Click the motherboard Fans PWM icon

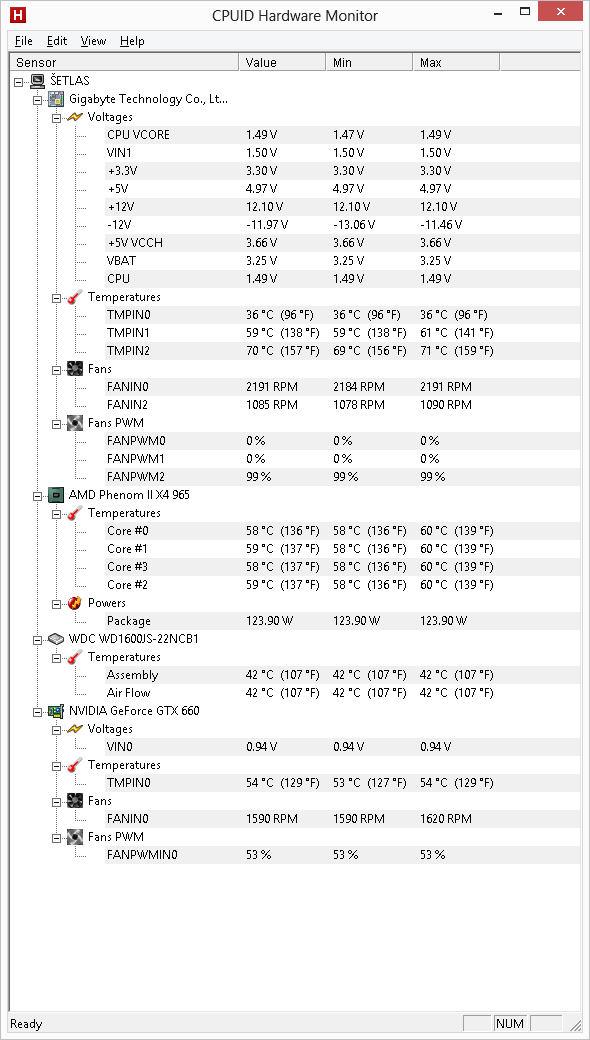[x=75, y=422]
